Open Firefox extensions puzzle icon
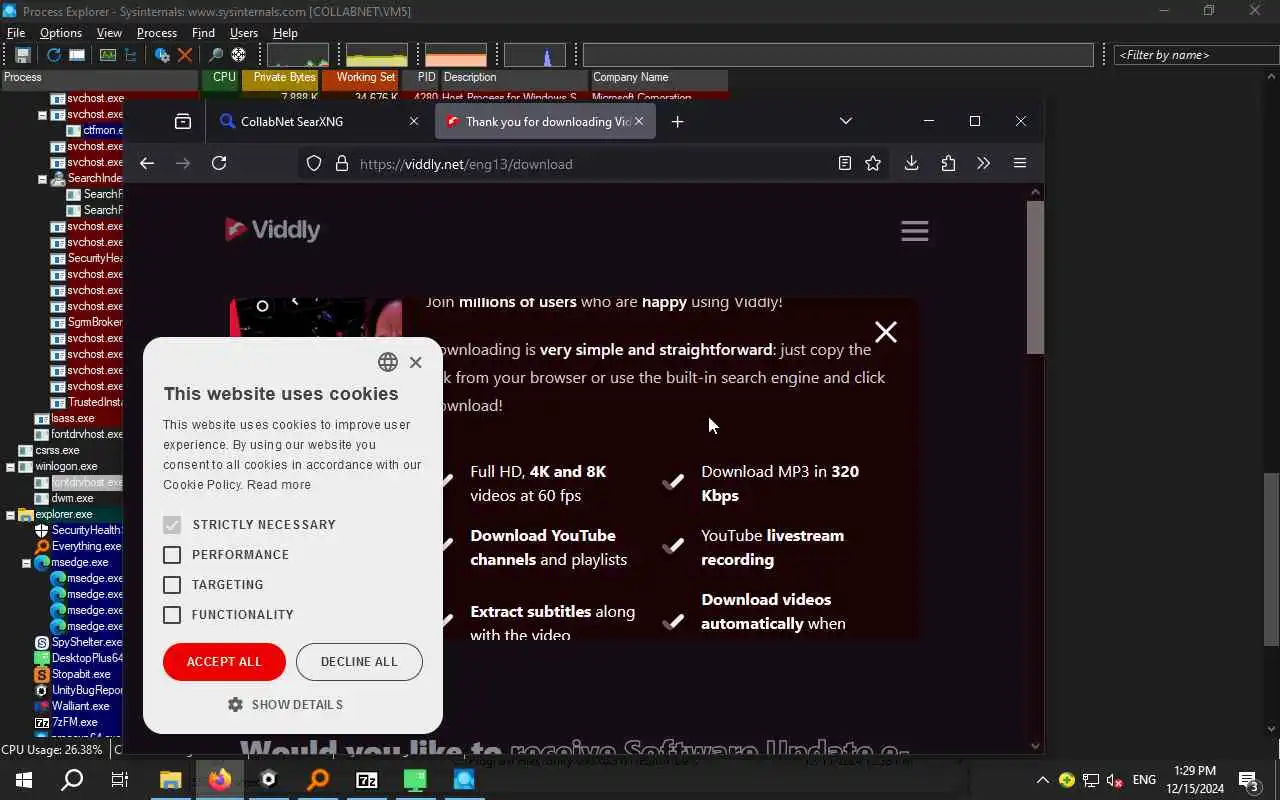This screenshot has height=800, width=1280. pos(948,163)
